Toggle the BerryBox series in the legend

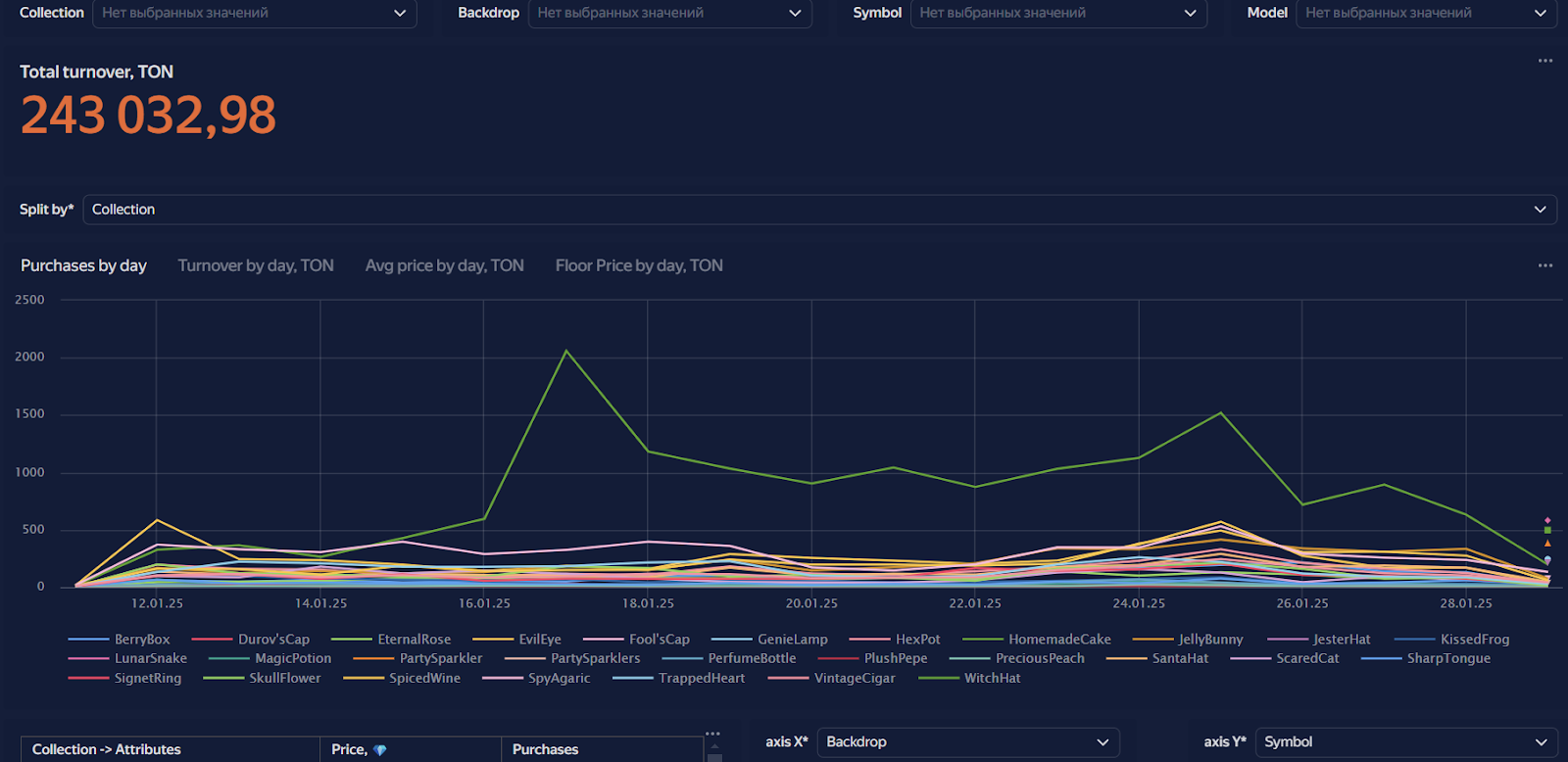[x=119, y=640]
